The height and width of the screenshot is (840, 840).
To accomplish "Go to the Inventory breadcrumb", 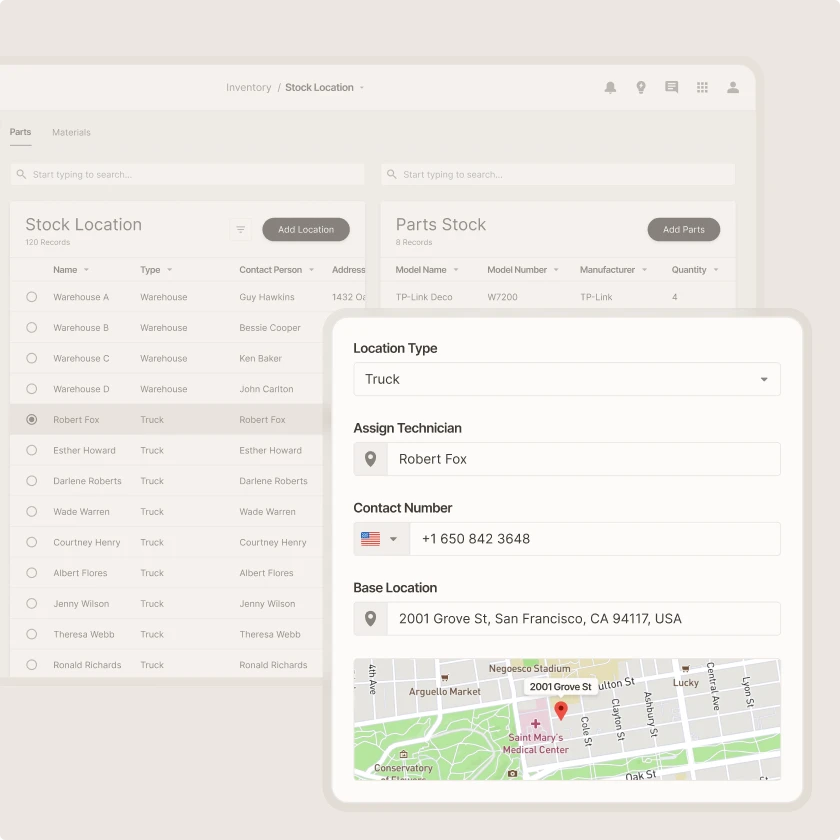I will 249,87.
